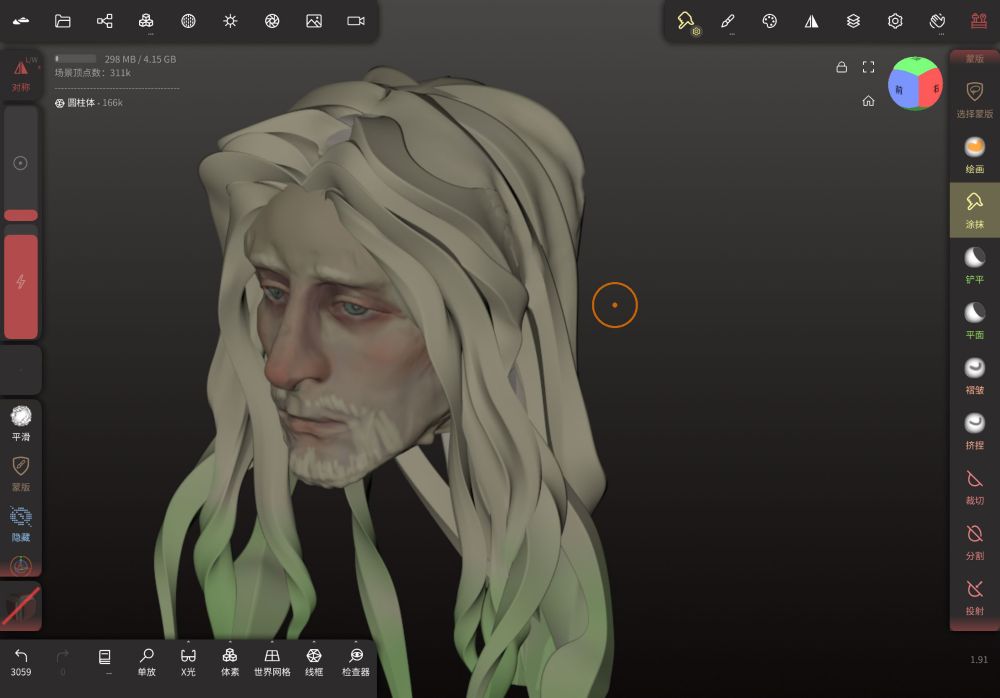
Task: Undo the last action (3059)
Action: click(21, 662)
